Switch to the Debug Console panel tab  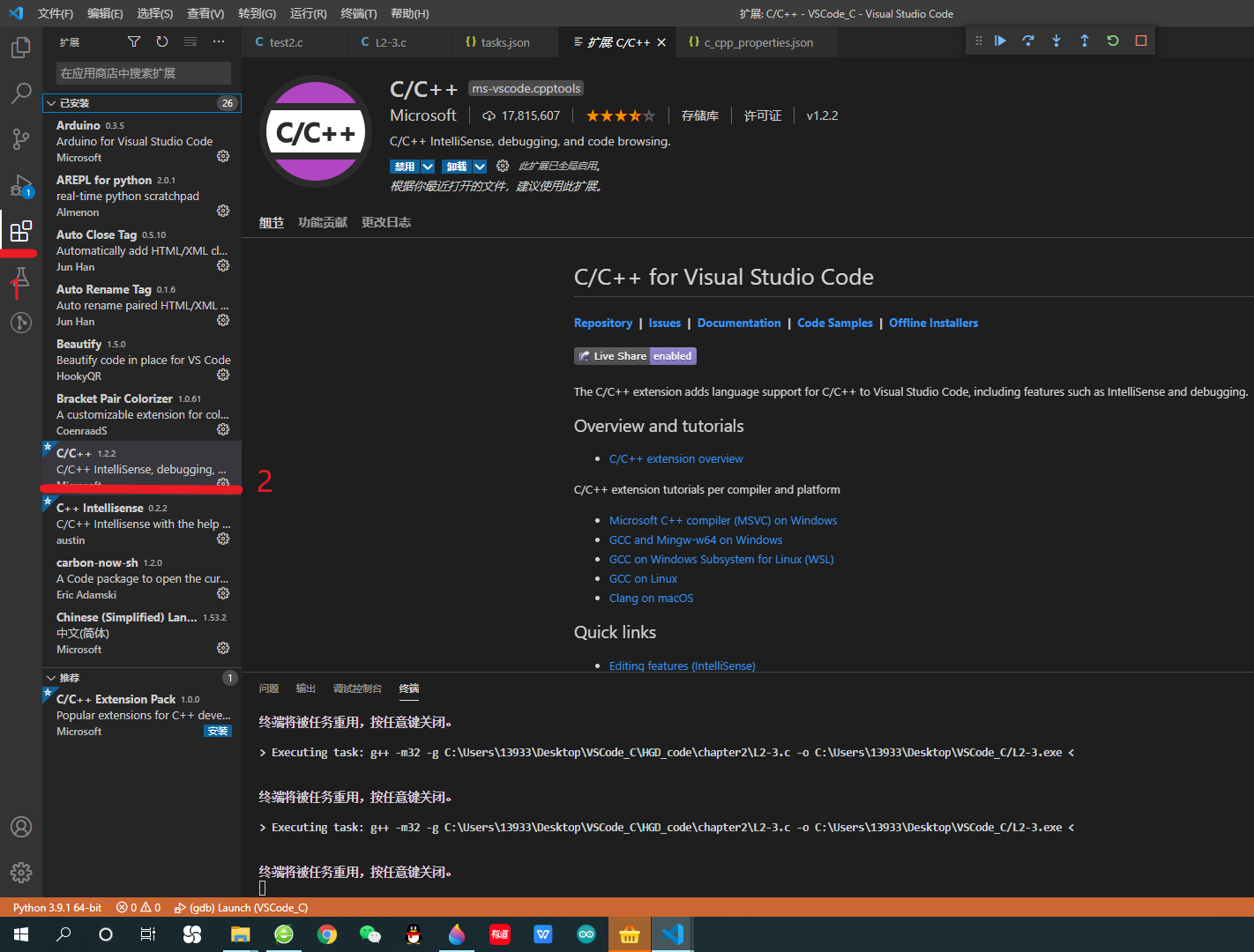[357, 688]
